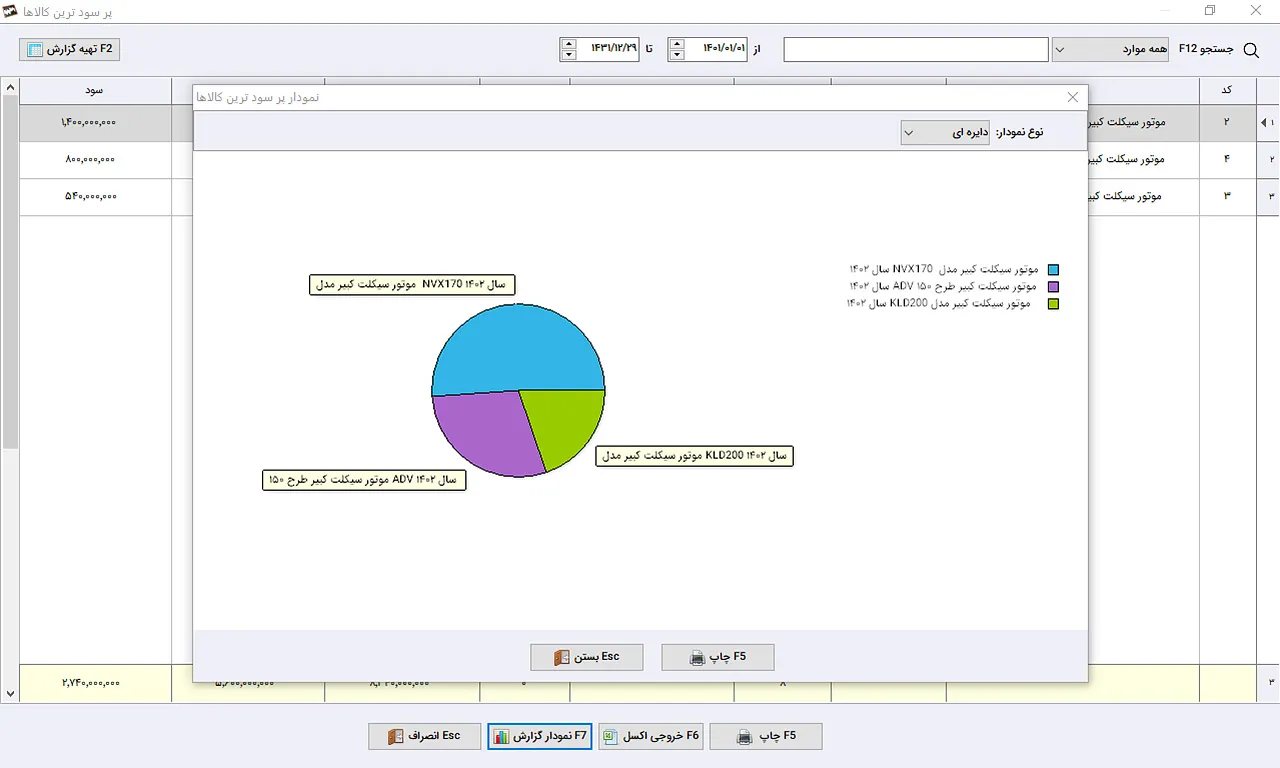The image size is (1280, 768).
Task: Click the F7 نمودار گزارش button
Action: tap(540, 736)
